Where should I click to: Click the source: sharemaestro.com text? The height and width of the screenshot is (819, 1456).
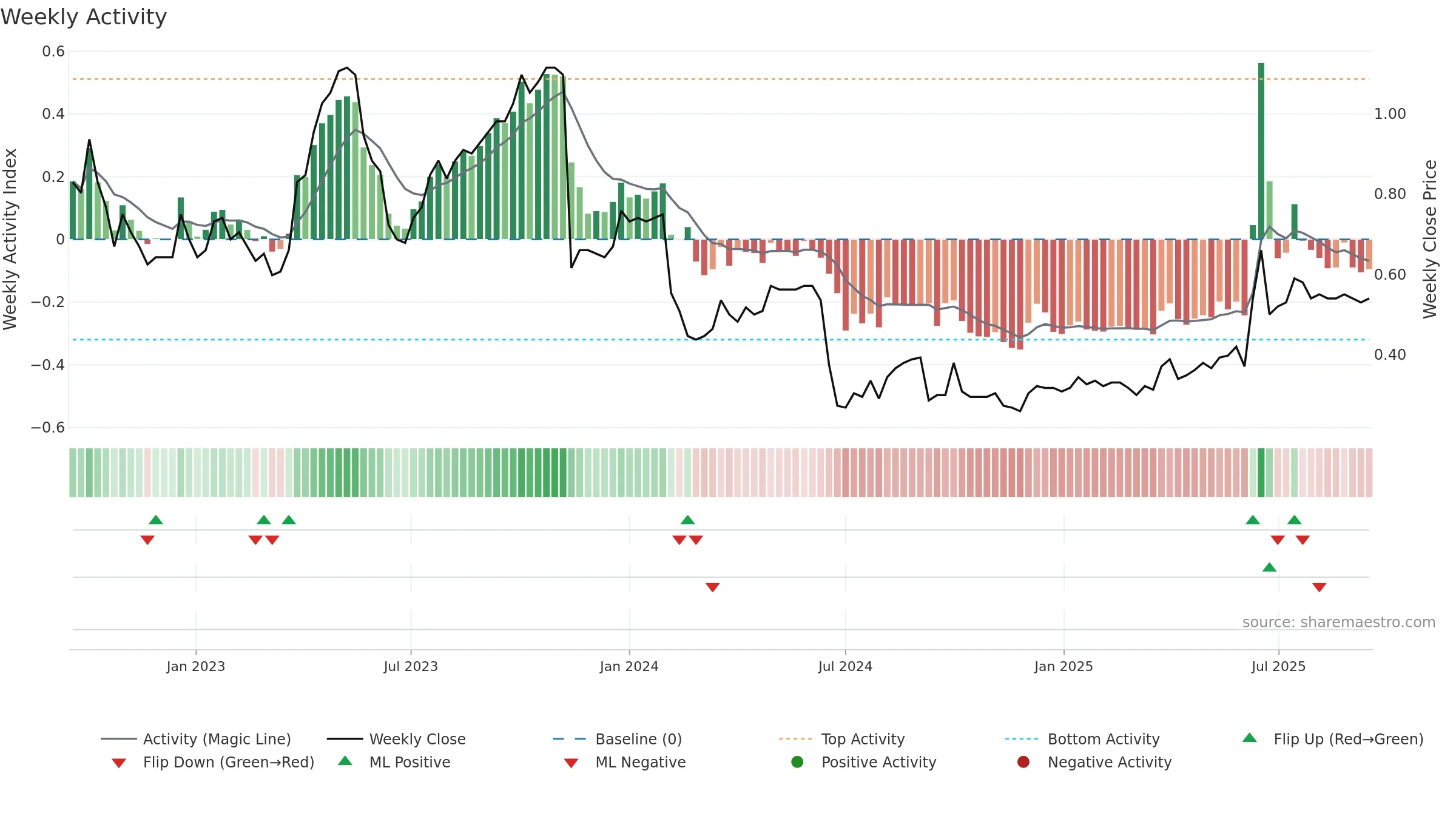(1339, 622)
